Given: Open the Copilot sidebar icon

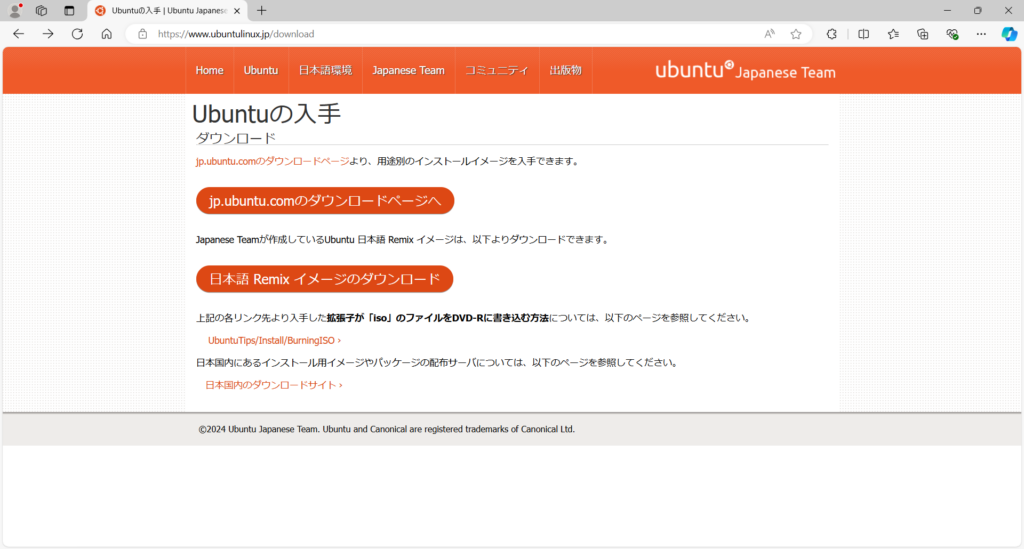Looking at the screenshot, I should pyautogui.click(x=1009, y=34).
